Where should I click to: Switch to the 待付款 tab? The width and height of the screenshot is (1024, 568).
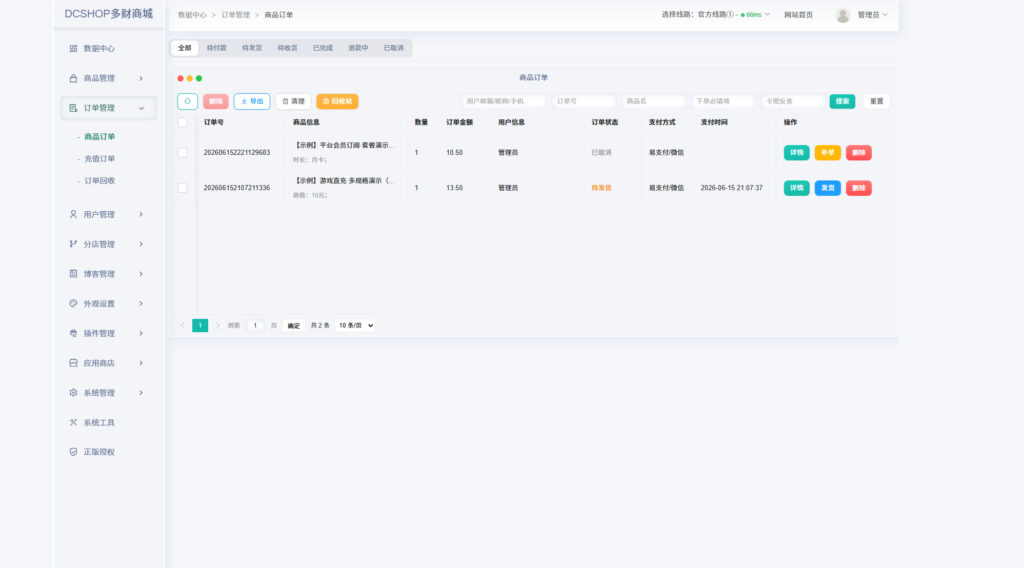pyautogui.click(x=216, y=48)
